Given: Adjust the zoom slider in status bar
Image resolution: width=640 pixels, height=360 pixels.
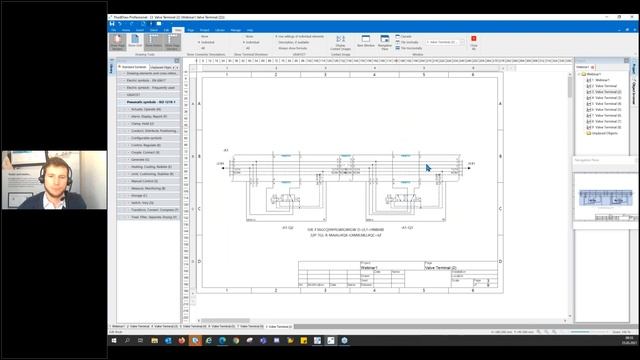Looking at the screenshot, I should 589,332.
